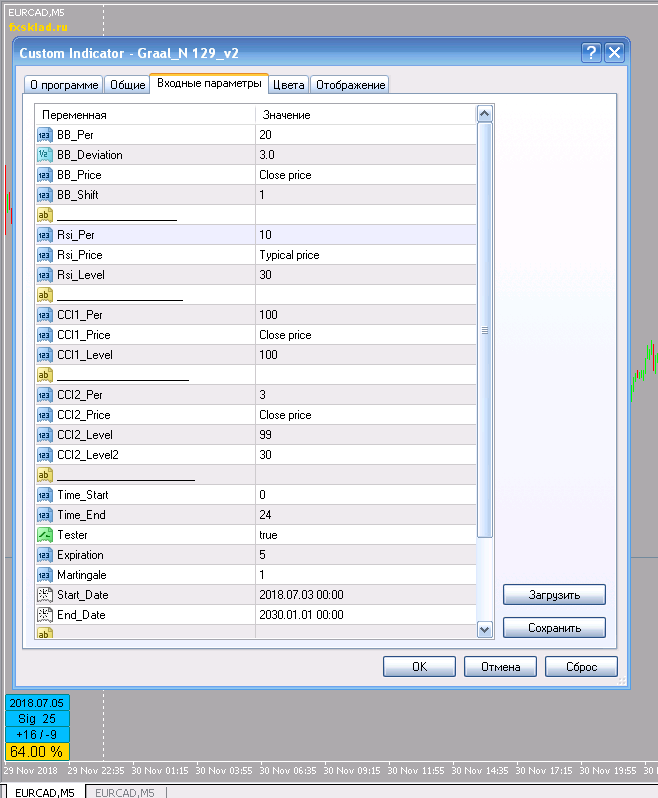The image size is (658, 798).
Task: Open the 'О программе' tab
Action: click(x=64, y=85)
